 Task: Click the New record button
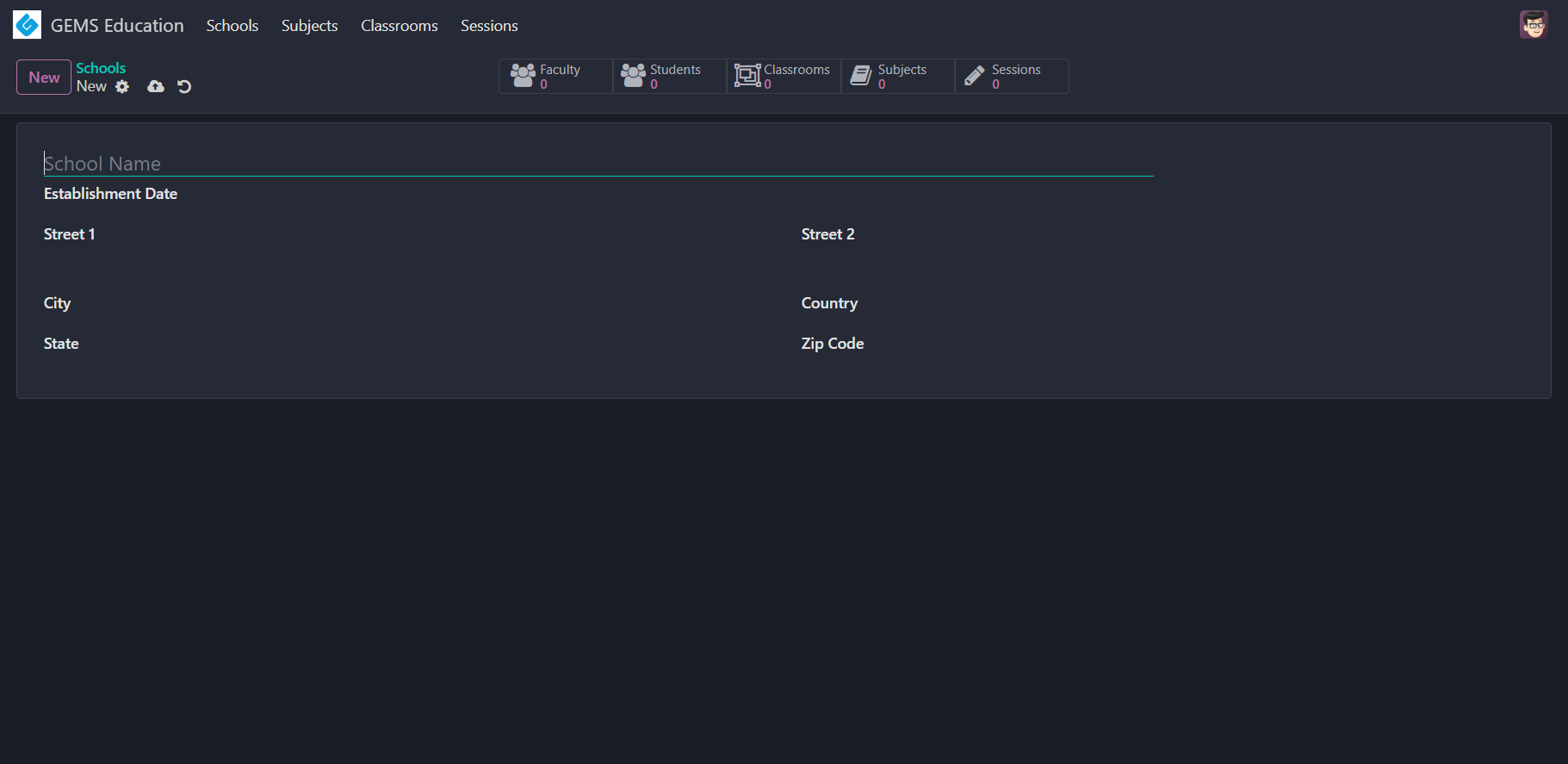tap(44, 78)
